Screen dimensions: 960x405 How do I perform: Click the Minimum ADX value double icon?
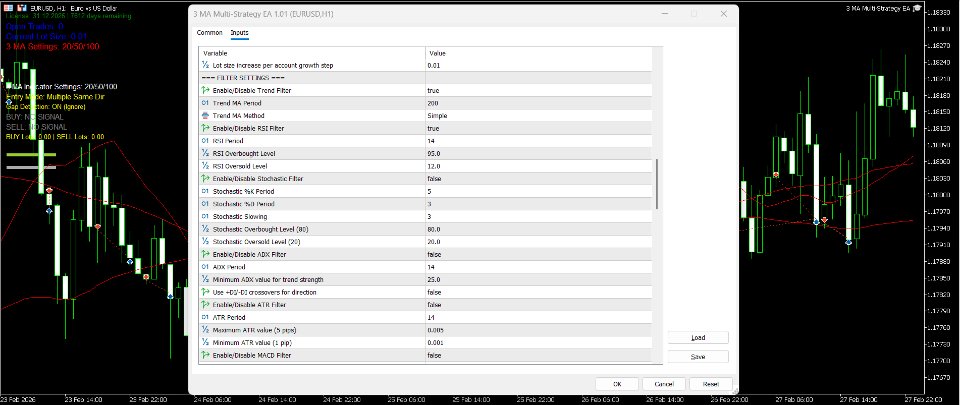[x=205, y=280]
